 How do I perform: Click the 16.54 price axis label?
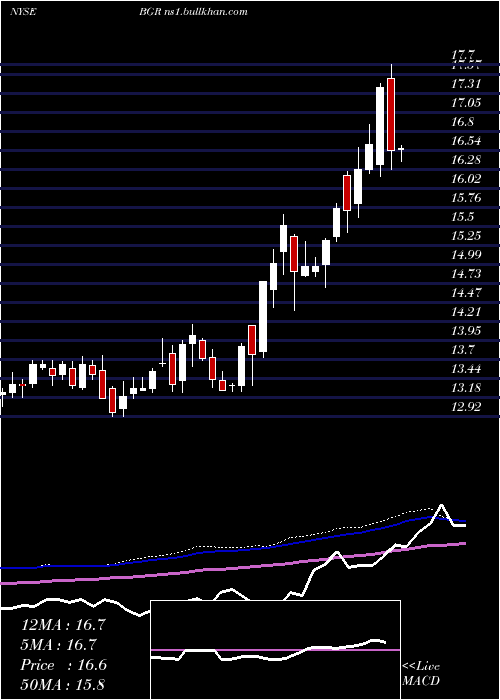(466, 141)
